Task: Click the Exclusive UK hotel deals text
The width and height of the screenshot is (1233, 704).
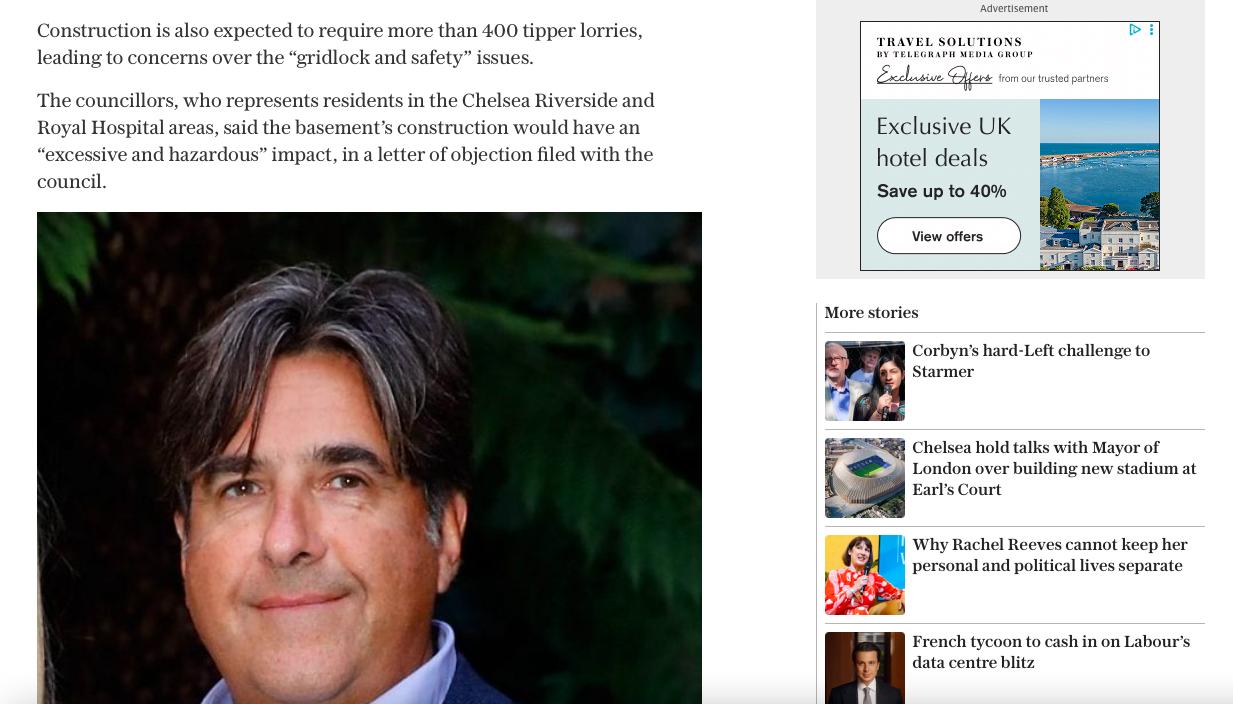Action: [944, 142]
